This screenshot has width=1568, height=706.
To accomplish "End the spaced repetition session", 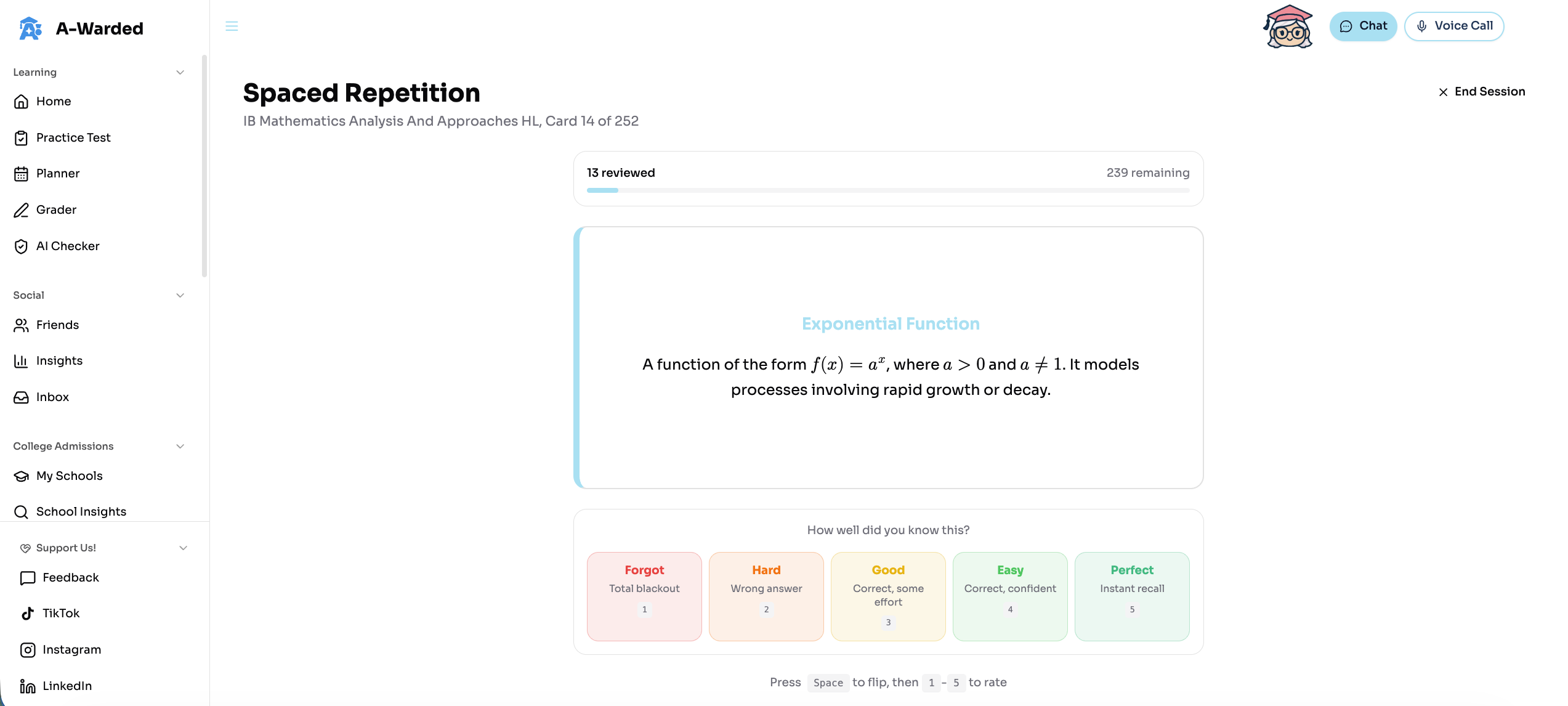I will coord(1482,91).
